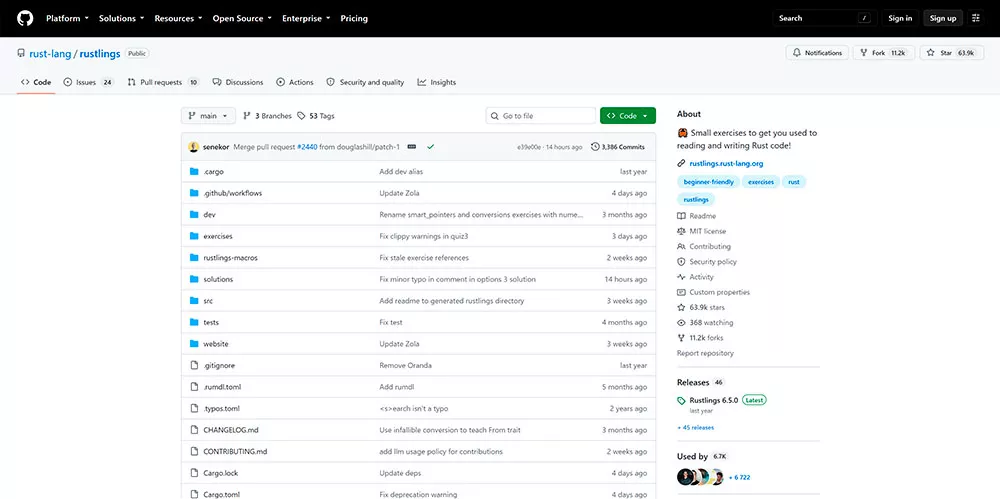Open the .typos.toml file
The height and width of the screenshot is (499, 1000).
coord(221,408)
